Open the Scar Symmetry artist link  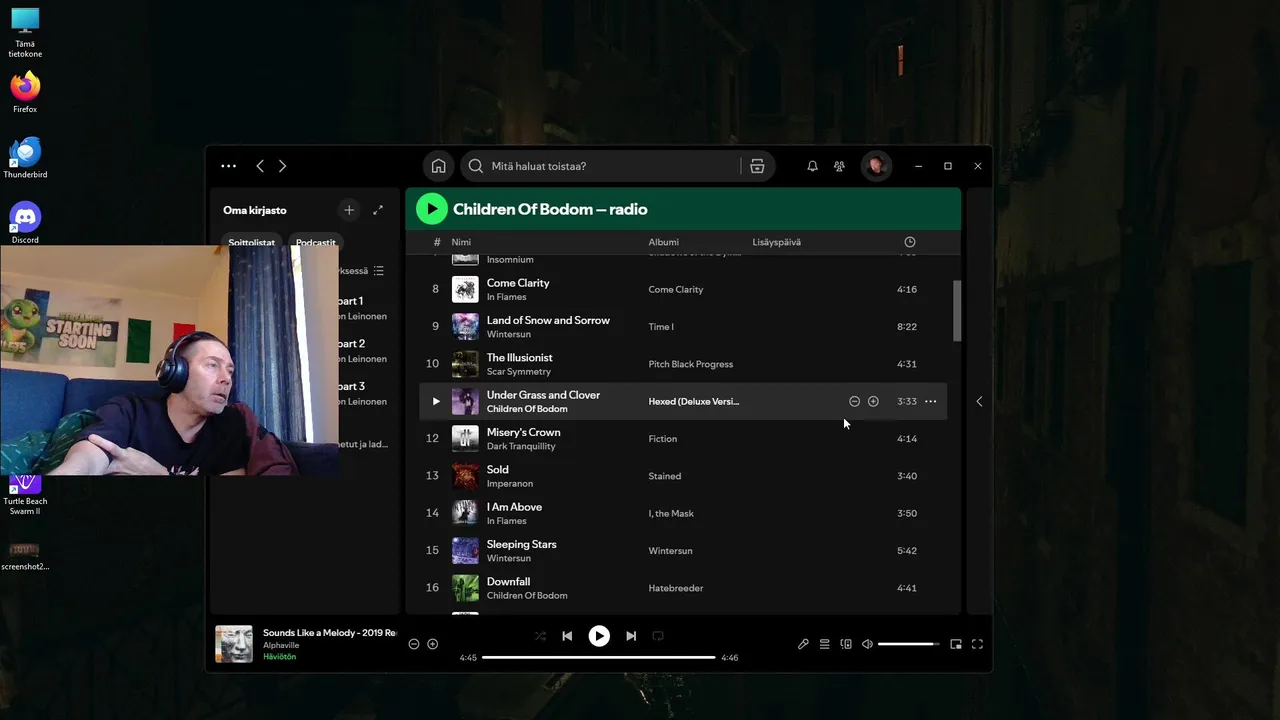pyautogui.click(x=519, y=372)
